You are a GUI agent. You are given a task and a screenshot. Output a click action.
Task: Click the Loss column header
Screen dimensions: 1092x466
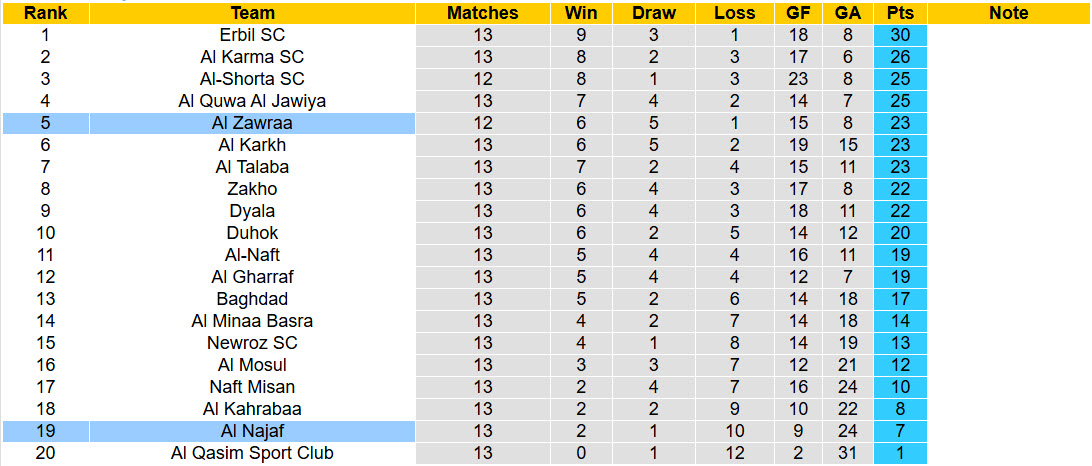[735, 13]
